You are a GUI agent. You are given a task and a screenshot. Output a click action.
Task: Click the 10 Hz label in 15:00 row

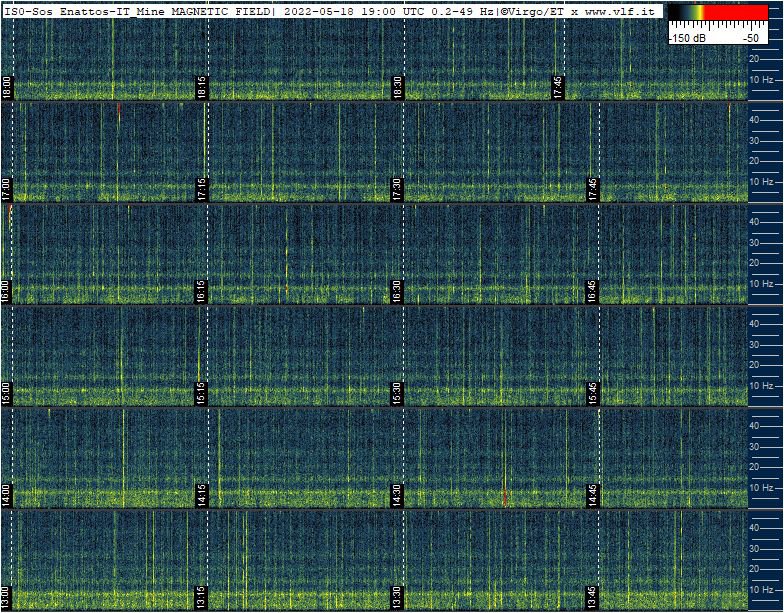pos(762,385)
